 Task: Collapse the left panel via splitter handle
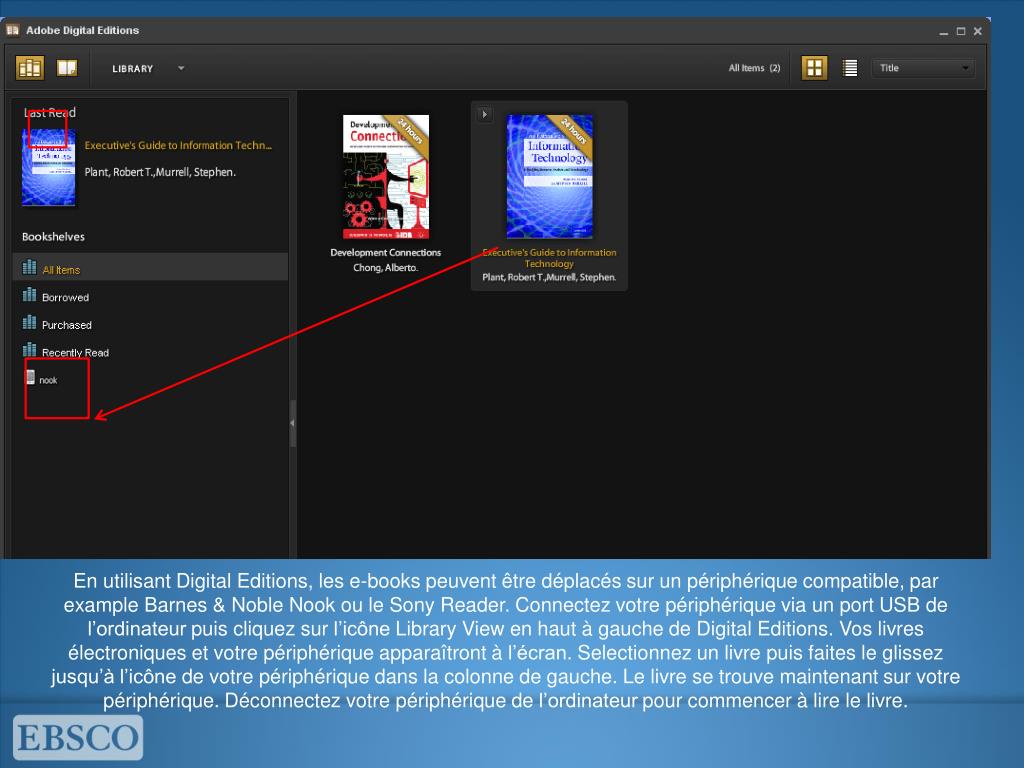(x=293, y=423)
